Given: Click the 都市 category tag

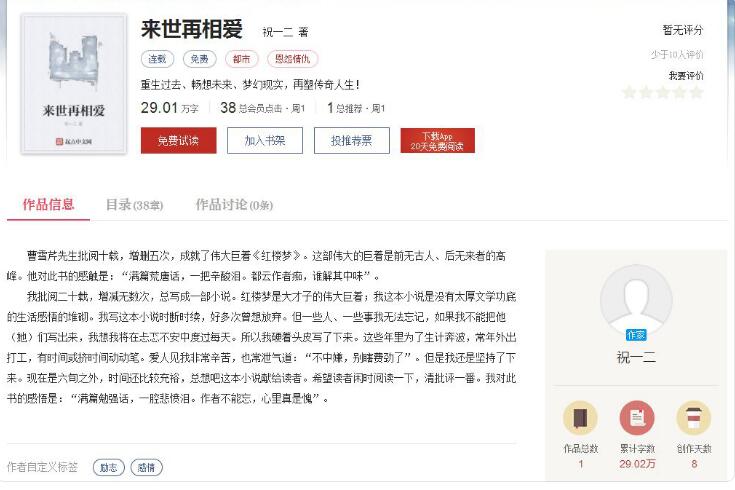Looking at the screenshot, I should (x=241, y=59).
